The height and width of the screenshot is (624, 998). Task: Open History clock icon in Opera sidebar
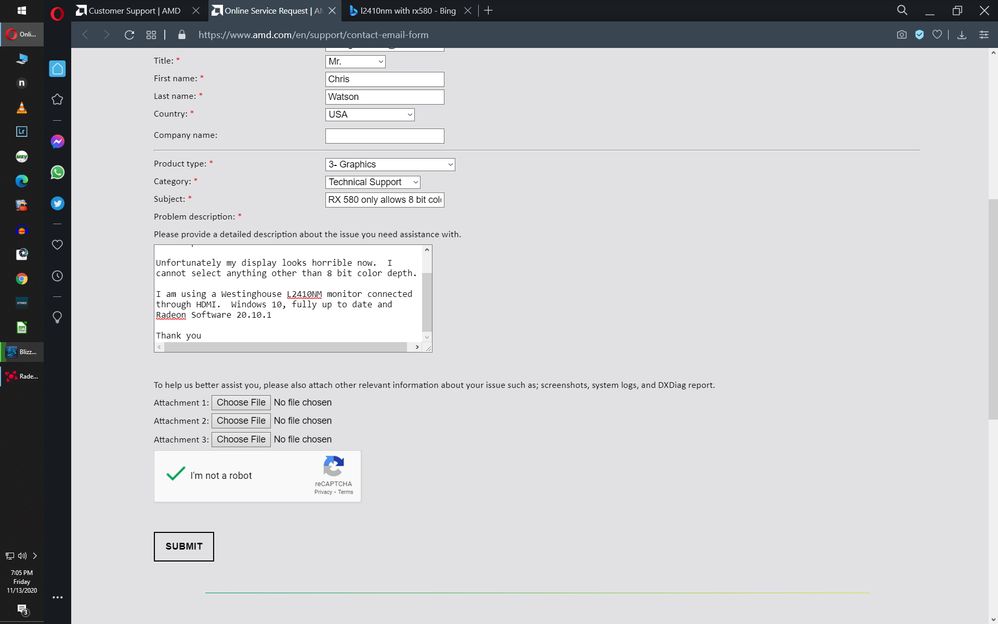(57, 276)
